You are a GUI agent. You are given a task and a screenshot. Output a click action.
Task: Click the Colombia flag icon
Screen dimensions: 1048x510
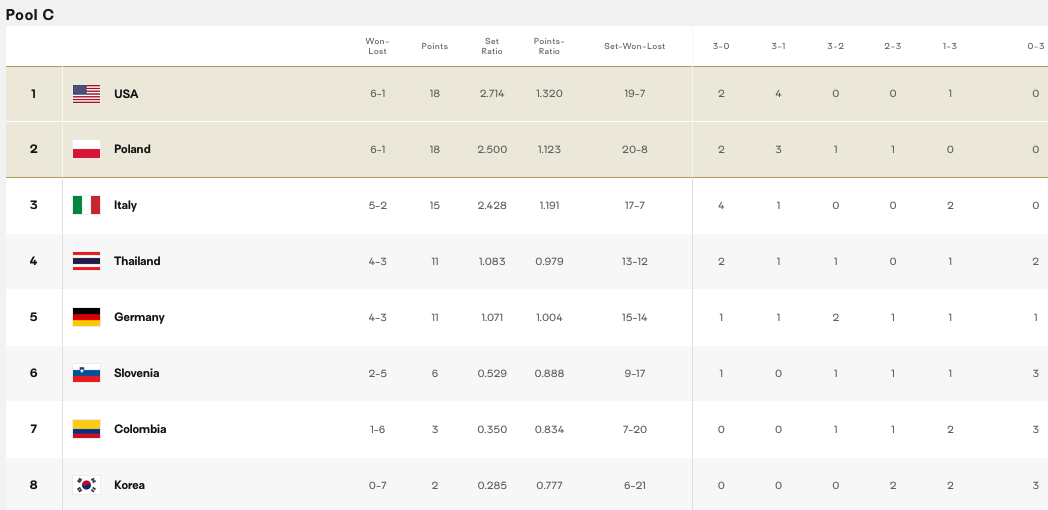(x=86, y=429)
